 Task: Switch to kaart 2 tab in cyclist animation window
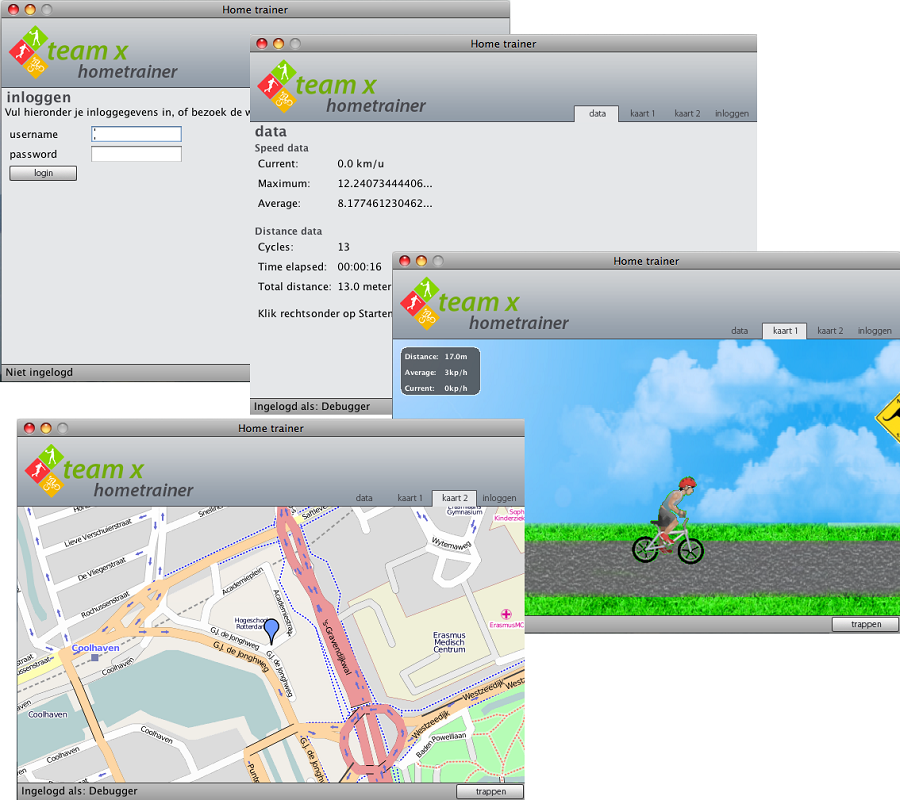tap(829, 331)
